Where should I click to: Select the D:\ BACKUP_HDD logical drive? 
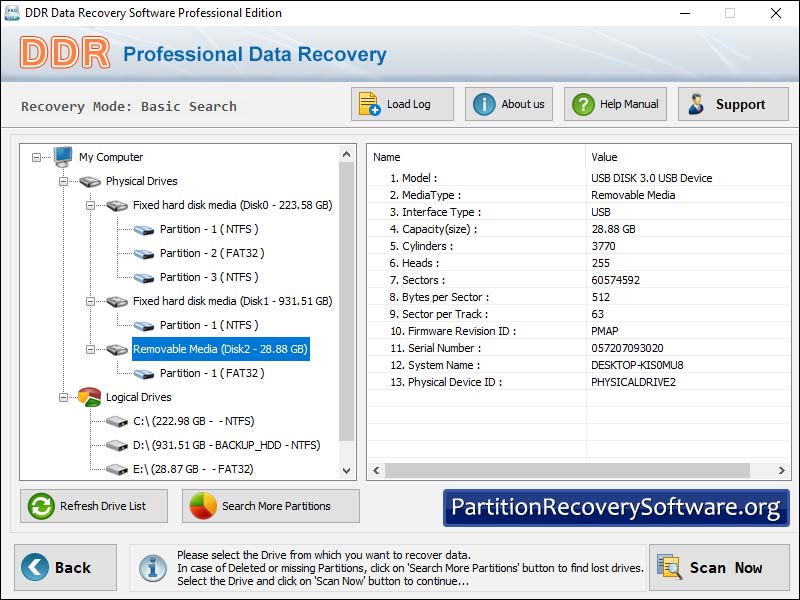(226, 445)
